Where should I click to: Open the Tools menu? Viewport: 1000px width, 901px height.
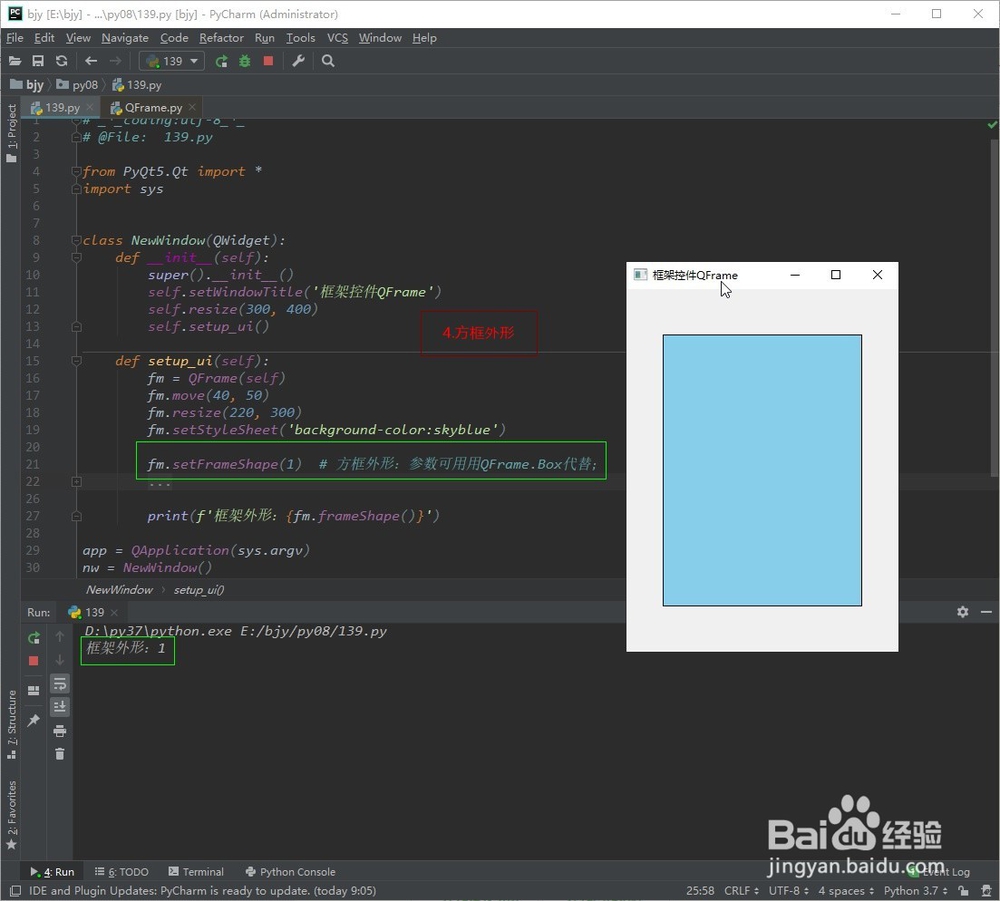pos(300,38)
